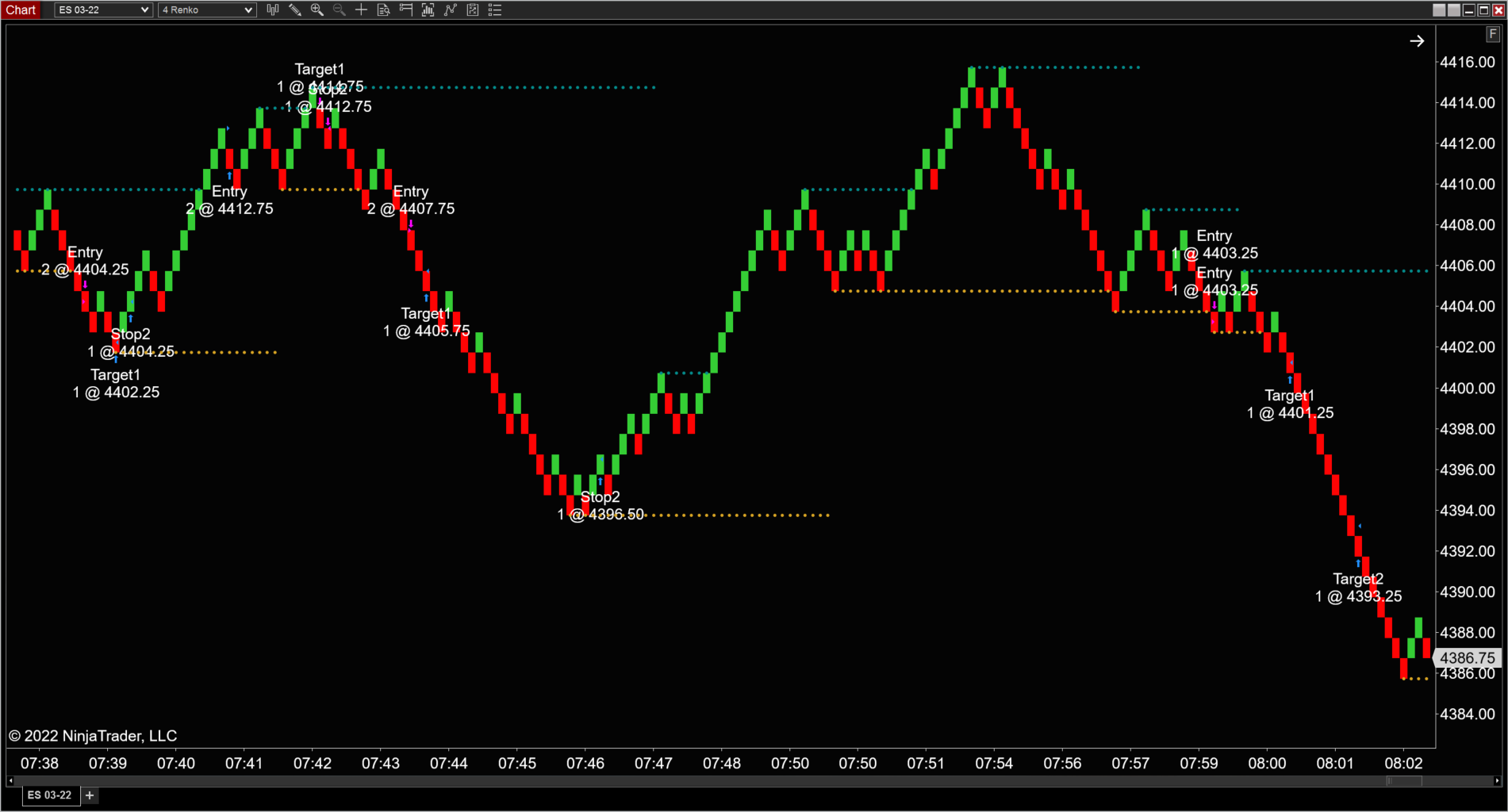This screenshot has height=812, width=1508.
Task: Select the ES 03-22 chart tab
Action: pos(50,795)
